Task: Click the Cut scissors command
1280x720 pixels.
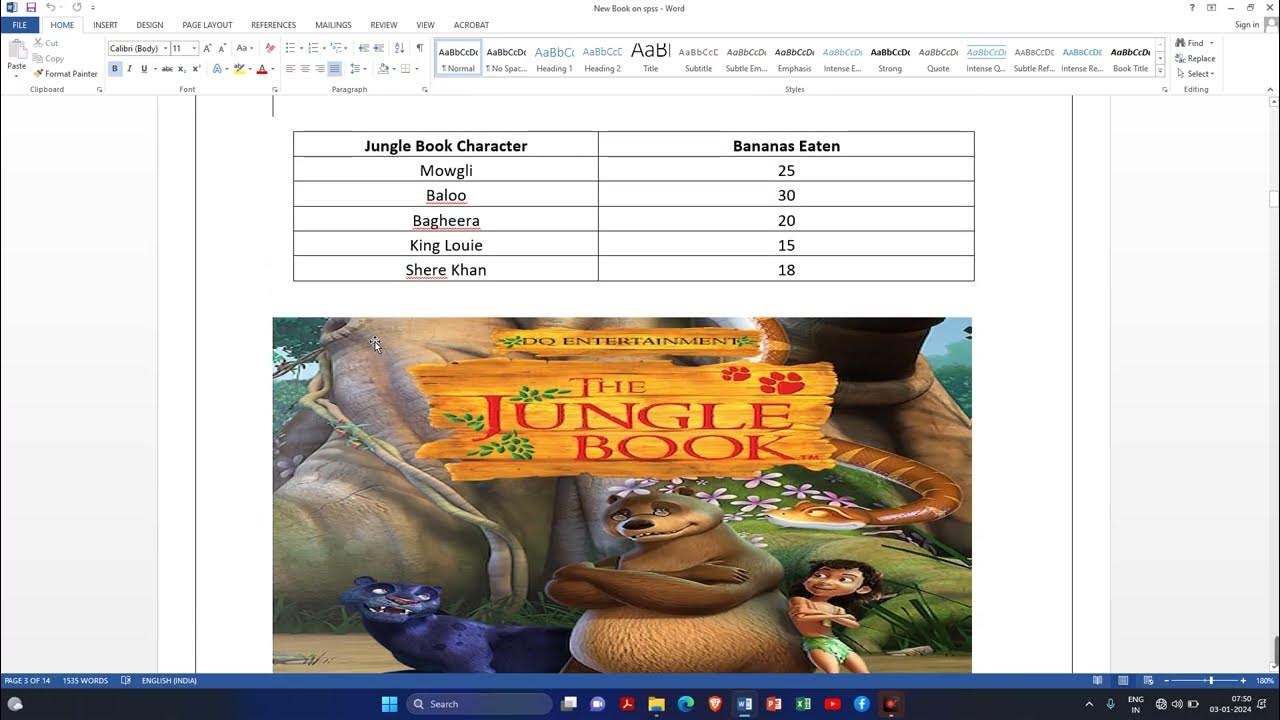Action: point(46,43)
